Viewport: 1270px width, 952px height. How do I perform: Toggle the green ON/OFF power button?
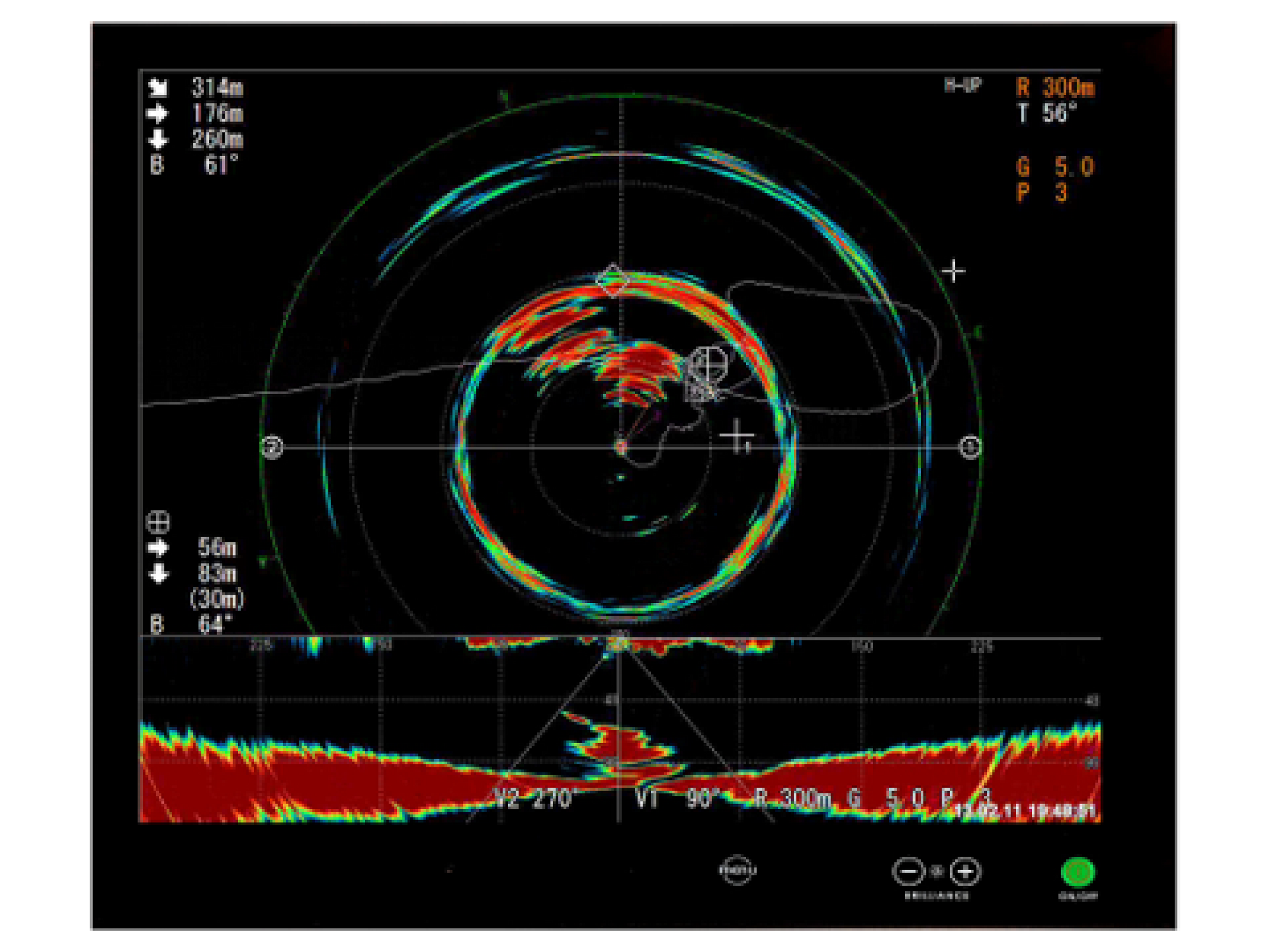click(x=1078, y=872)
